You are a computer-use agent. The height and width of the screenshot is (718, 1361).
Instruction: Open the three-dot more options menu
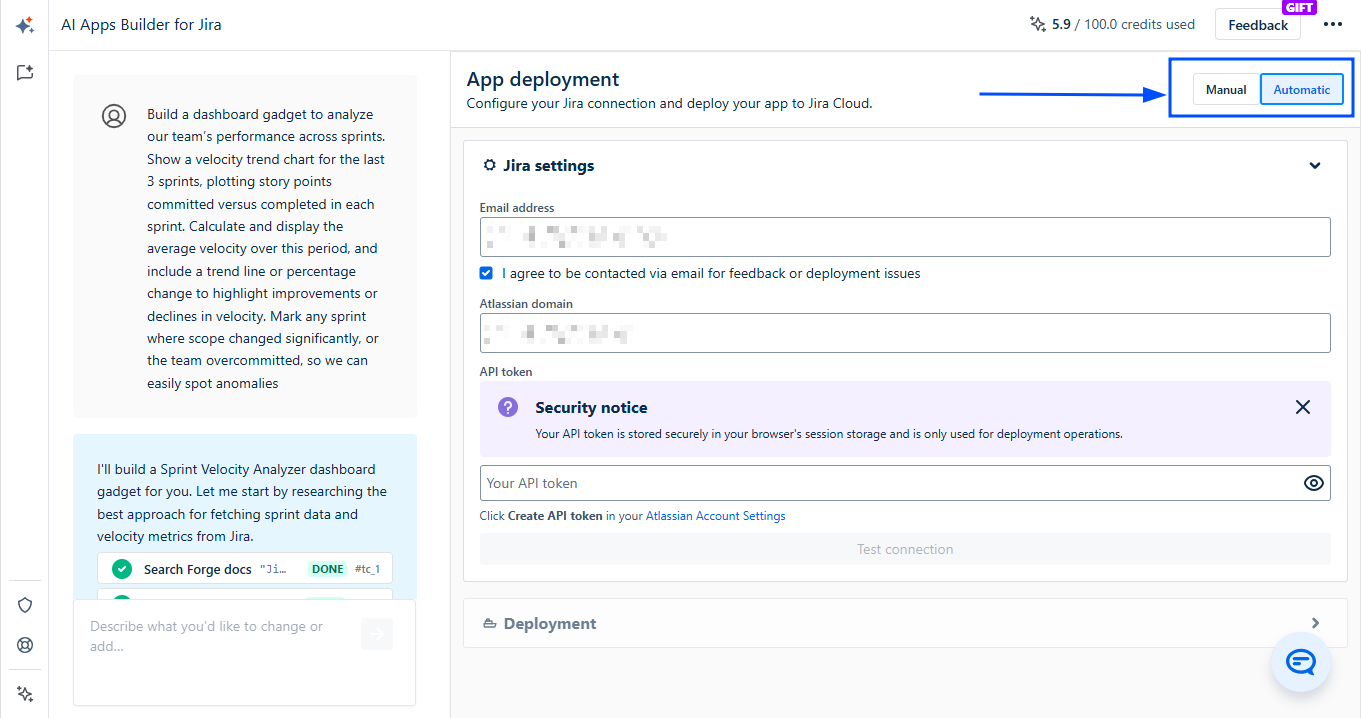click(1332, 25)
